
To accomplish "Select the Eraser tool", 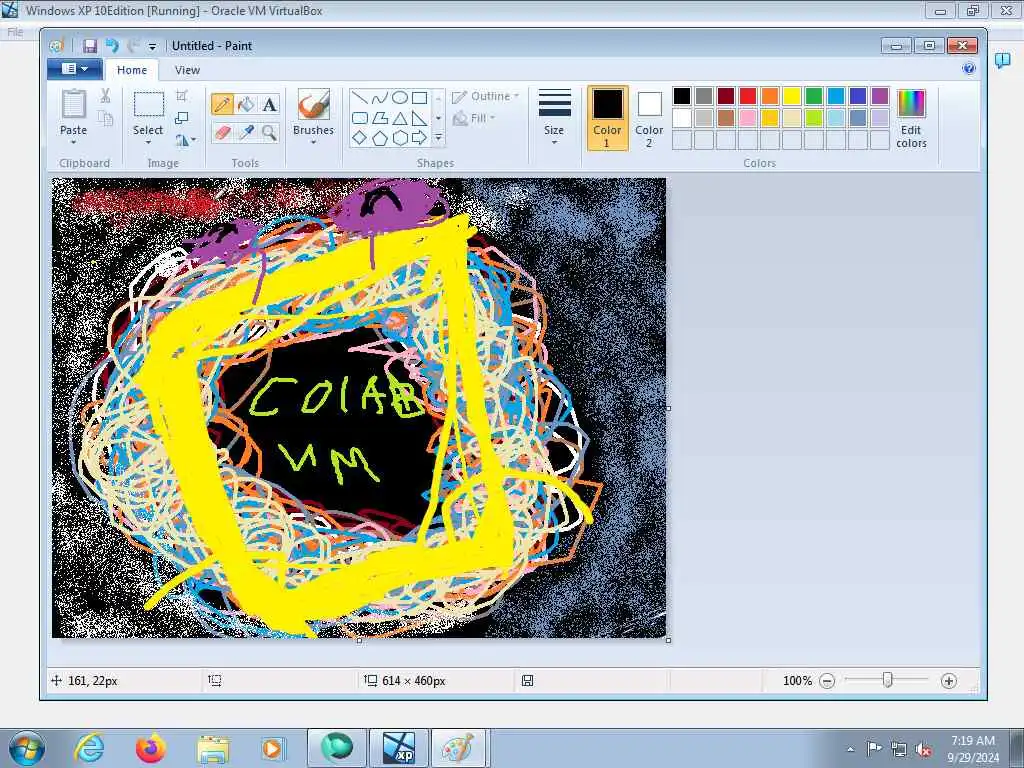I will 222,133.
